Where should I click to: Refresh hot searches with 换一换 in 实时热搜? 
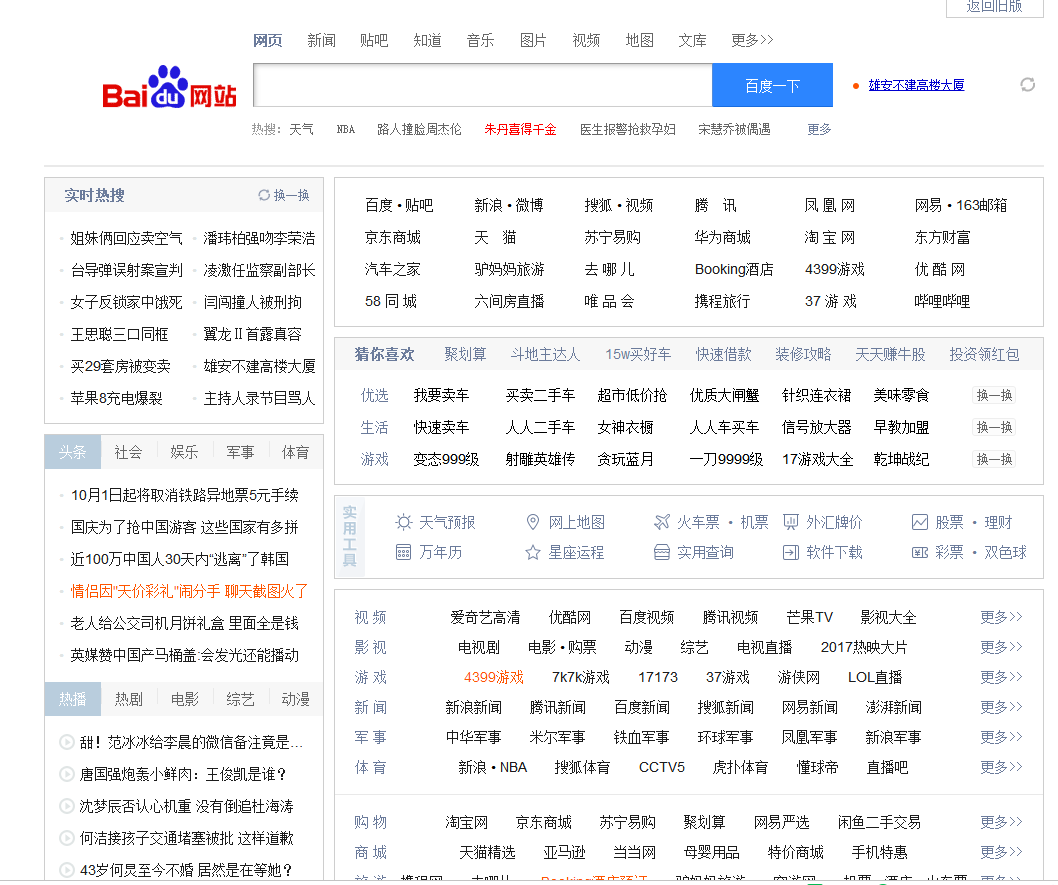(x=284, y=195)
